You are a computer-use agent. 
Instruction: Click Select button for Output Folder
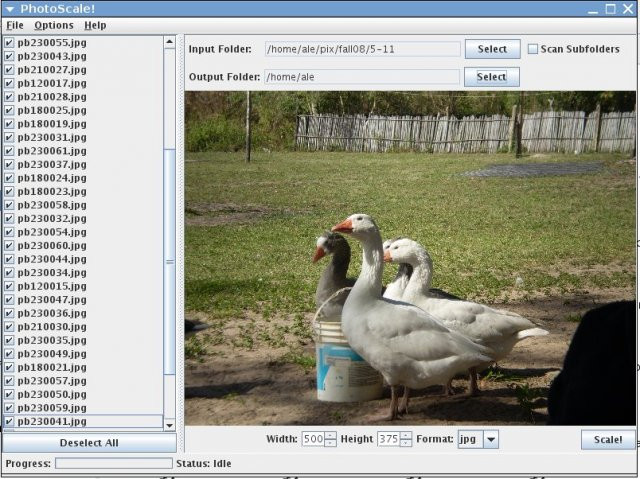(x=492, y=77)
